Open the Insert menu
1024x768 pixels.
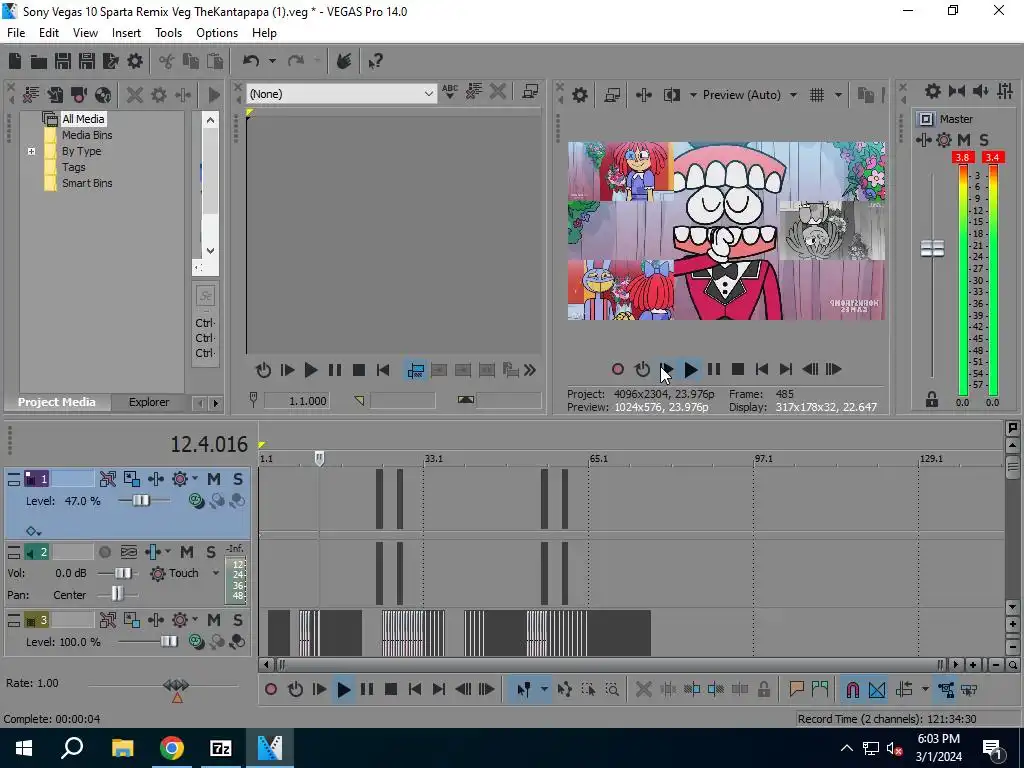tap(126, 33)
